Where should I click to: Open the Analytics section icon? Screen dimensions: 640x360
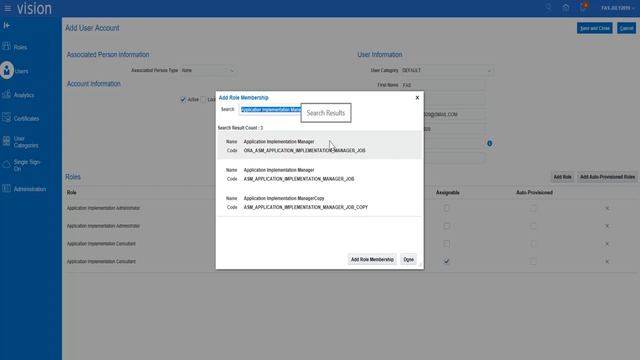pos(6,94)
